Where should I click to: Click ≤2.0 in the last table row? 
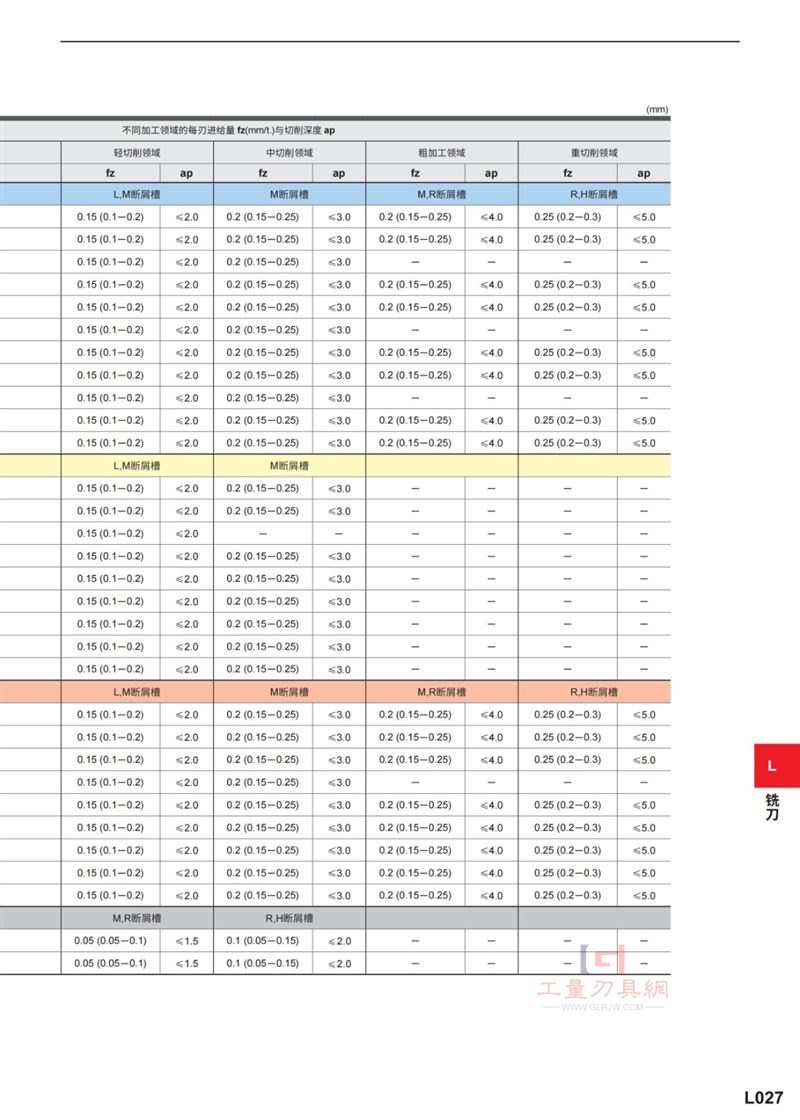click(339, 964)
